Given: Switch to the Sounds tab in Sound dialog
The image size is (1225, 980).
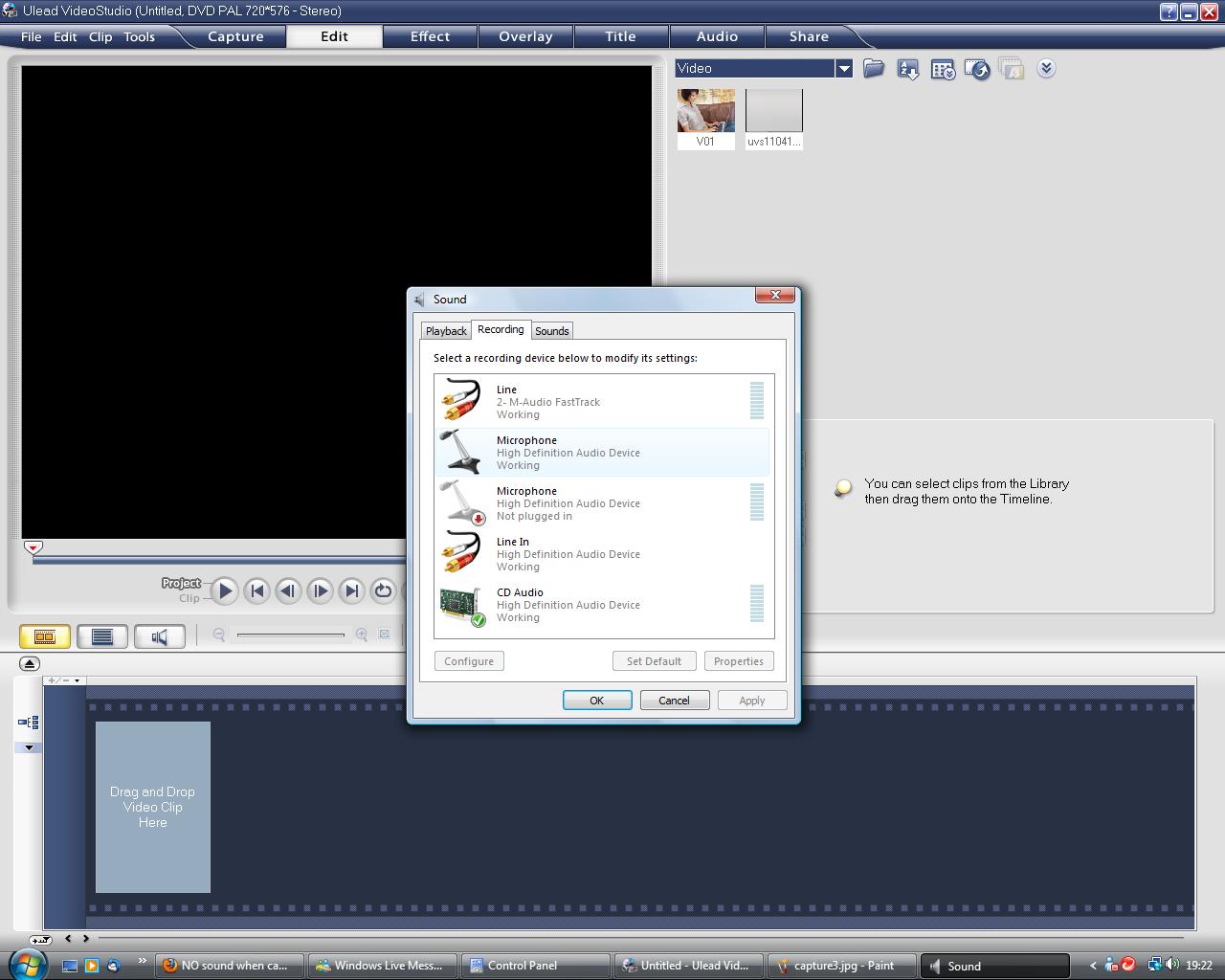Looking at the screenshot, I should [552, 331].
